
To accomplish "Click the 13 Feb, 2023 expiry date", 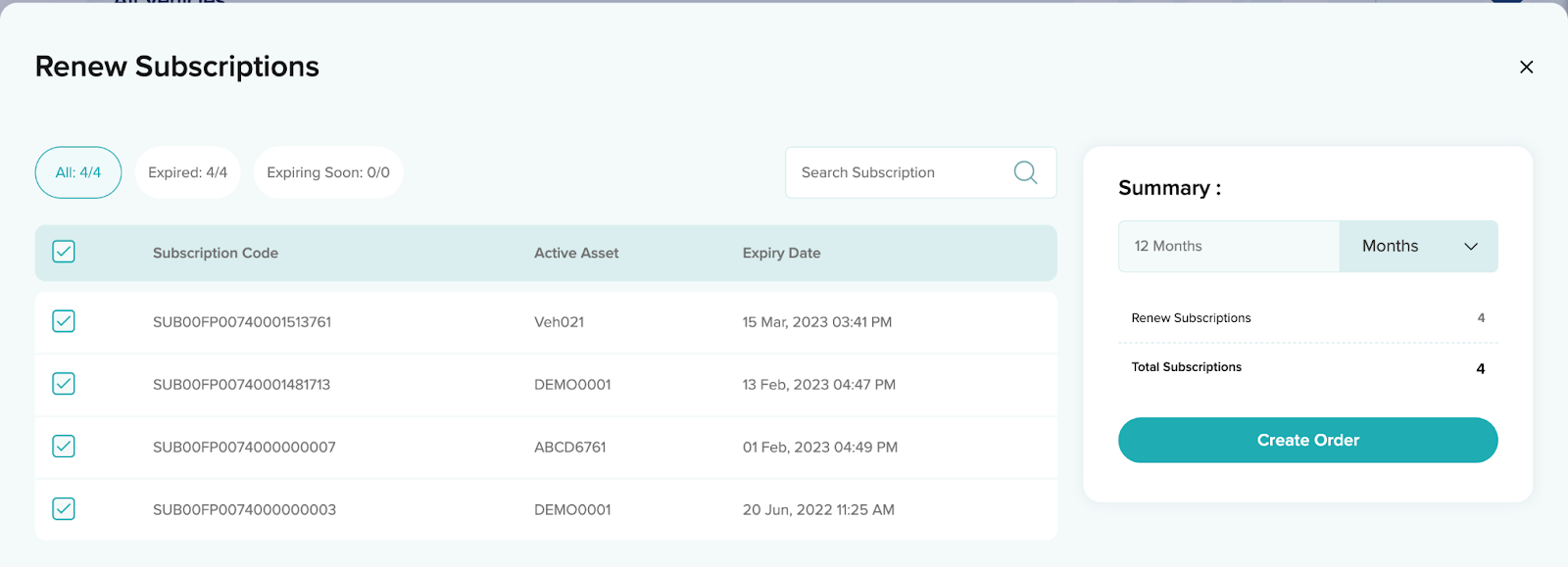I will coord(818,385).
